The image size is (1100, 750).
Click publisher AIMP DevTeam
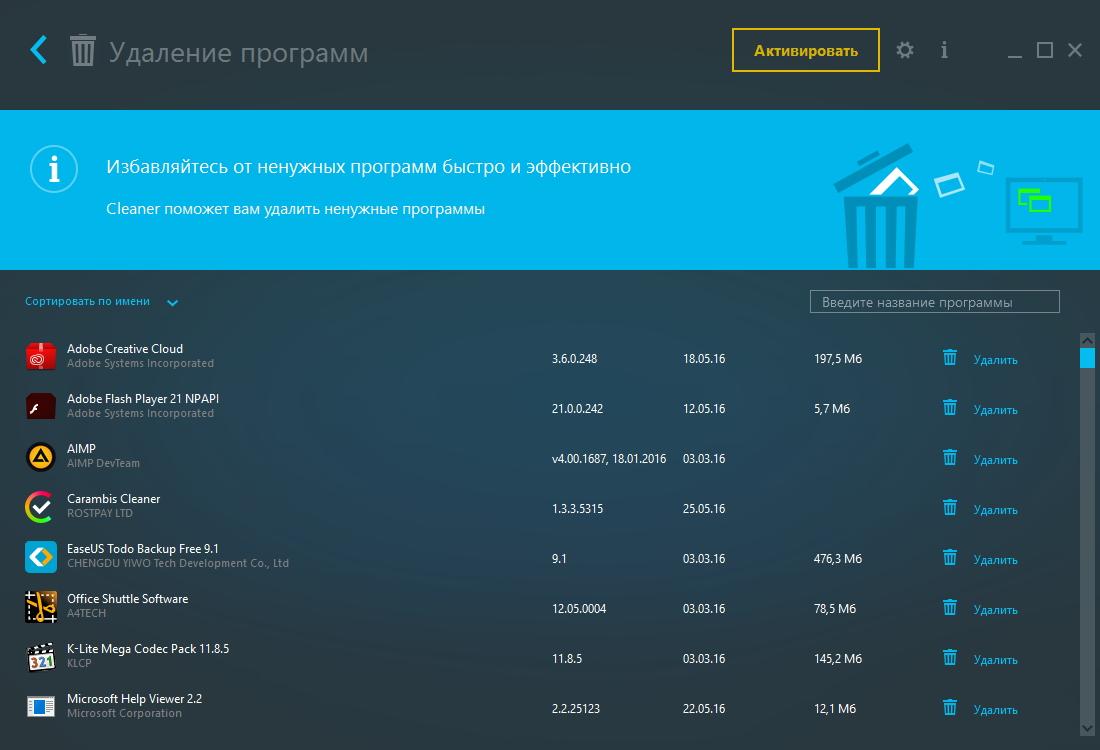coord(103,463)
